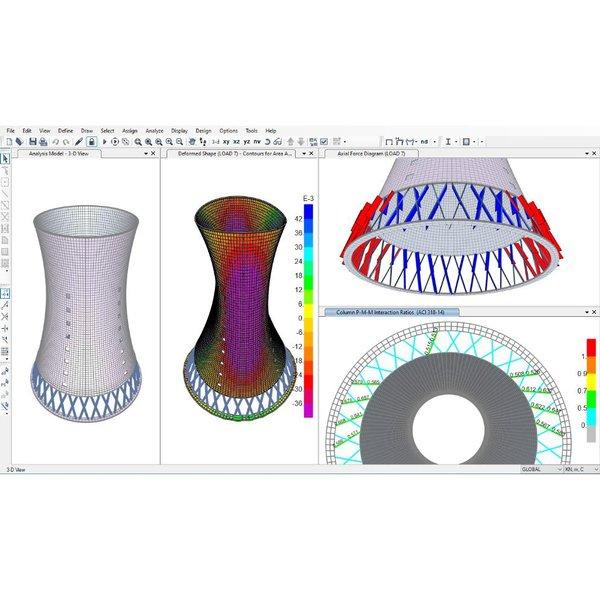600x600 pixels.
Task: Select the Pan hand tool
Action: pos(192,142)
